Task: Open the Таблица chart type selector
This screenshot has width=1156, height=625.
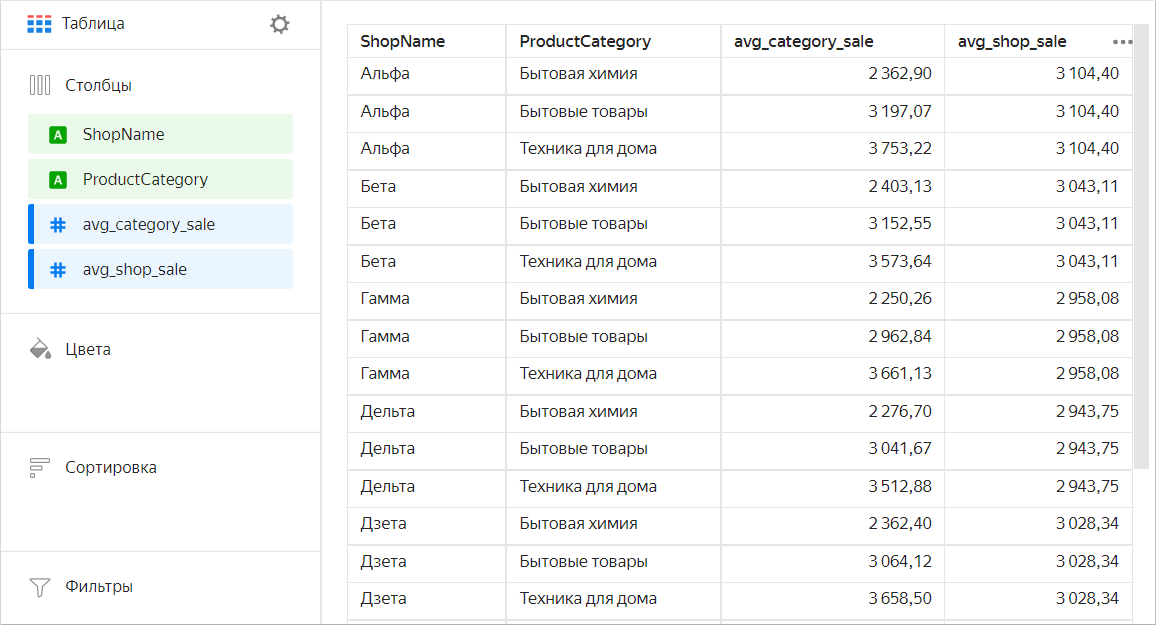Action: click(93, 24)
